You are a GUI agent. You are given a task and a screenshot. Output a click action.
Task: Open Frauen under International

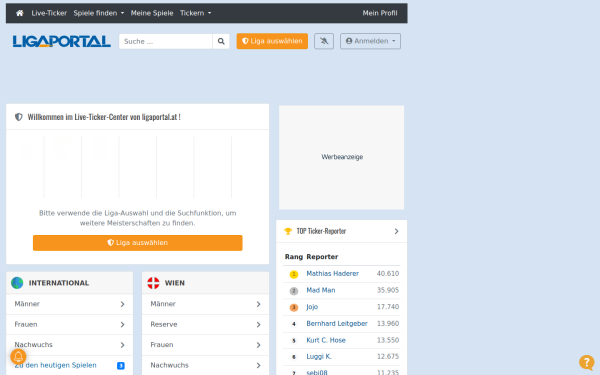pyautogui.click(x=70, y=324)
